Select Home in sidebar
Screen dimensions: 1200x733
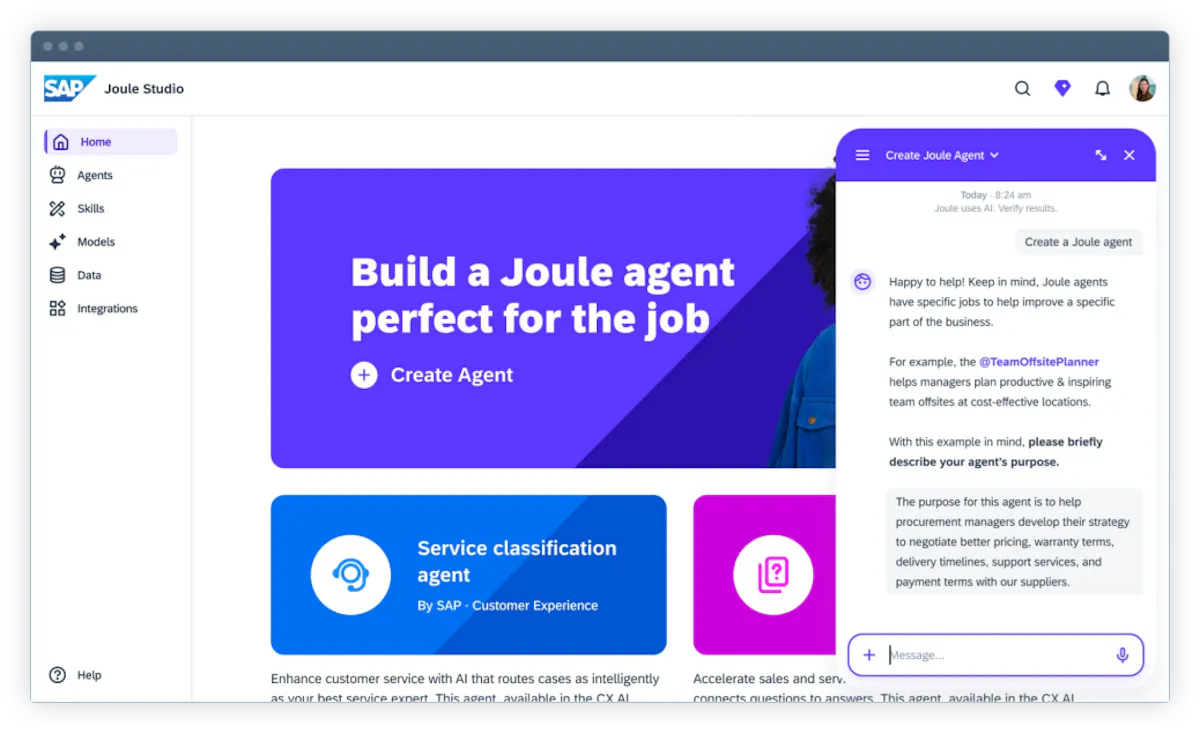(111, 142)
